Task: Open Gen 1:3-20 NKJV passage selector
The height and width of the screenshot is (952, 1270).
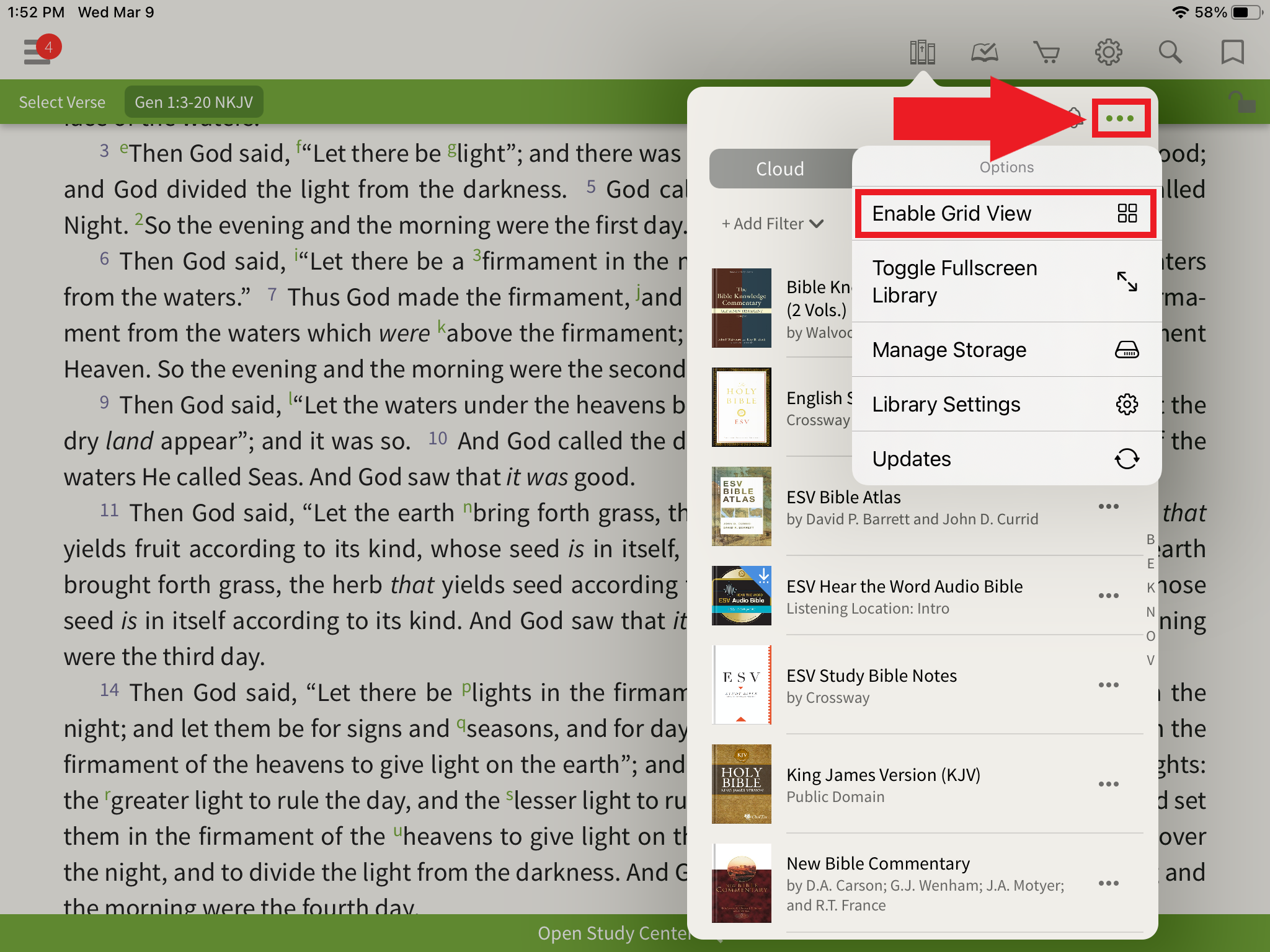Action: pos(194,102)
